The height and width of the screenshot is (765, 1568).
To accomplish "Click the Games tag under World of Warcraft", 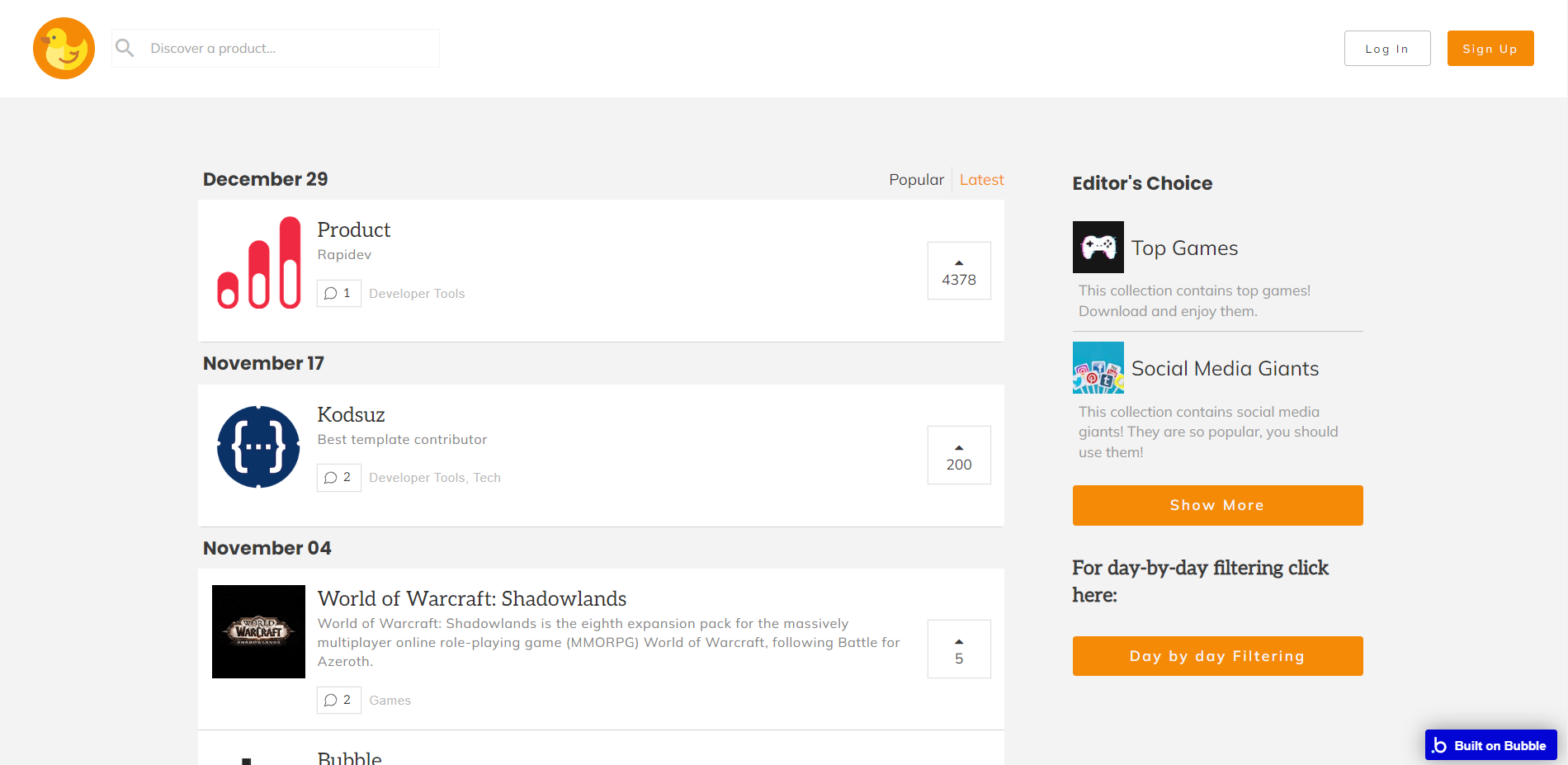I will [x=390, y=701].
